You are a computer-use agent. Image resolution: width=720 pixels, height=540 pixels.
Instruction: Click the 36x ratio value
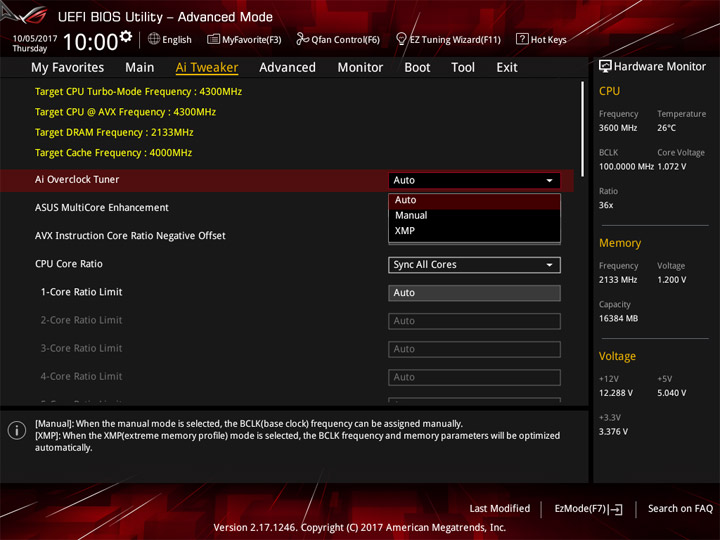606,205
